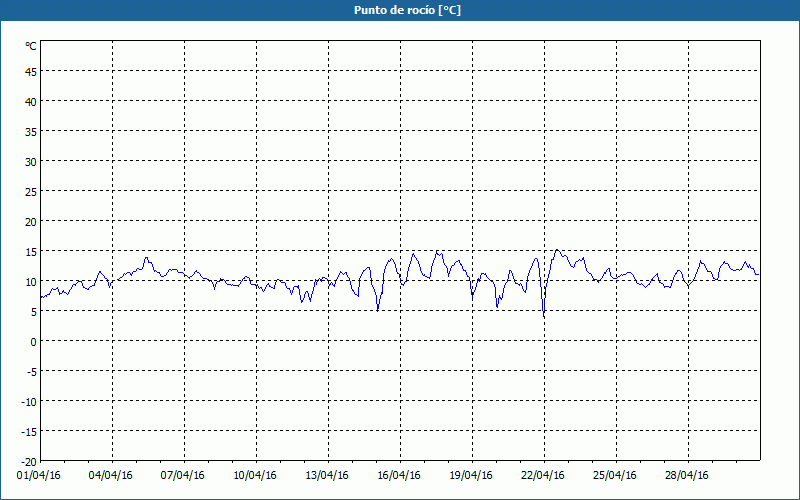
Task: Click the 'Punto de rocío [°C]' chart title
Action: [x=407, y=10]
